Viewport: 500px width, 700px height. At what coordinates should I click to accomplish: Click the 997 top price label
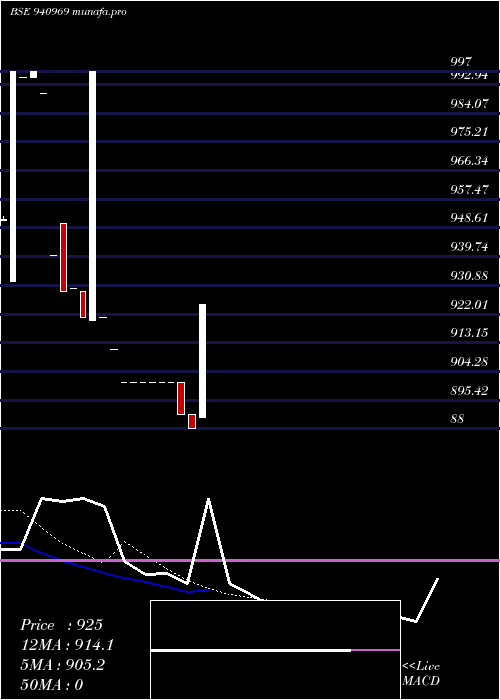(461, 62)
